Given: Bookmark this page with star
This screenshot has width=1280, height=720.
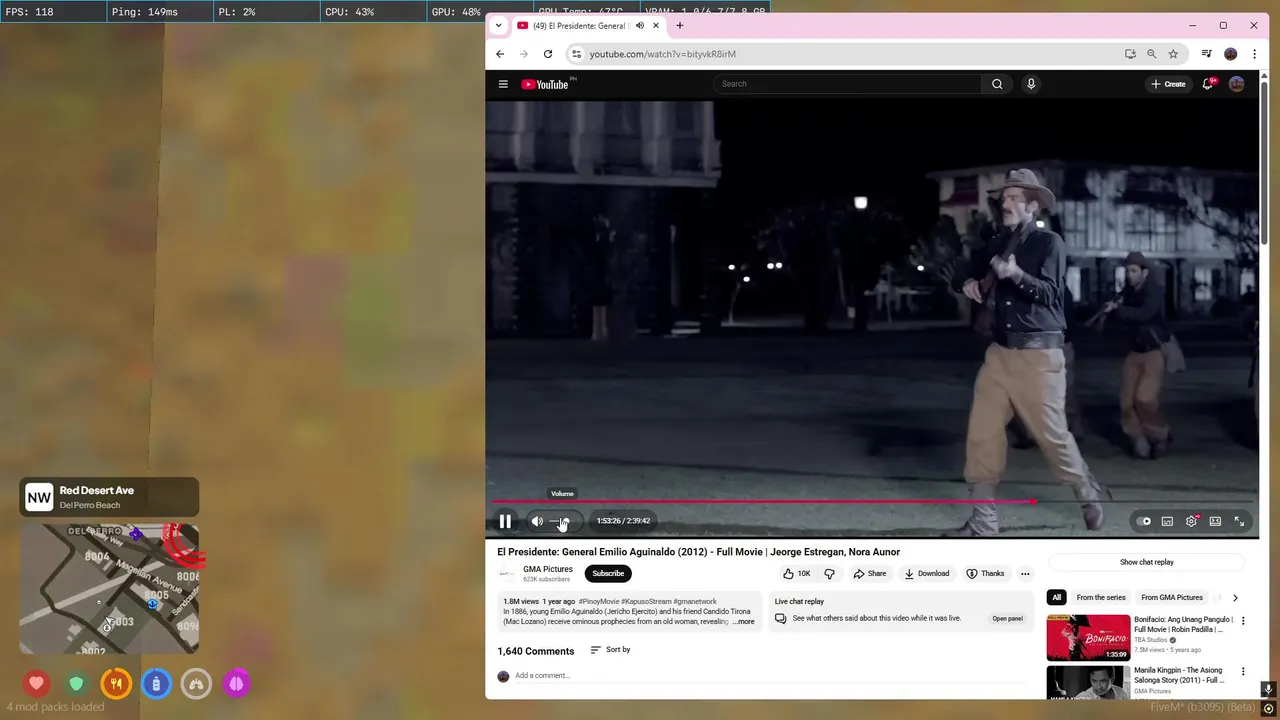Looking at the screenshot, I should [1173, 54].
